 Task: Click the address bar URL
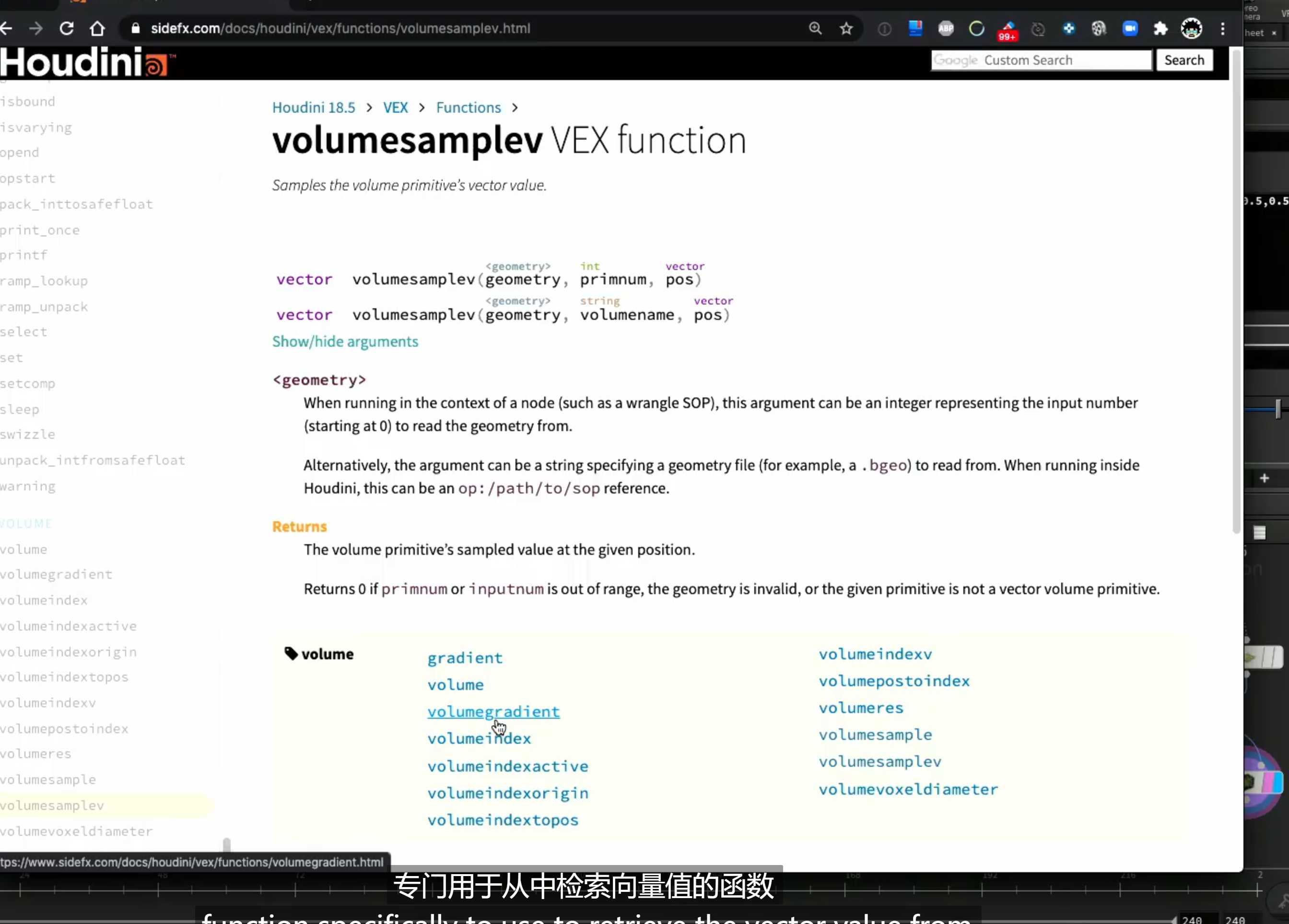[340, 28]
